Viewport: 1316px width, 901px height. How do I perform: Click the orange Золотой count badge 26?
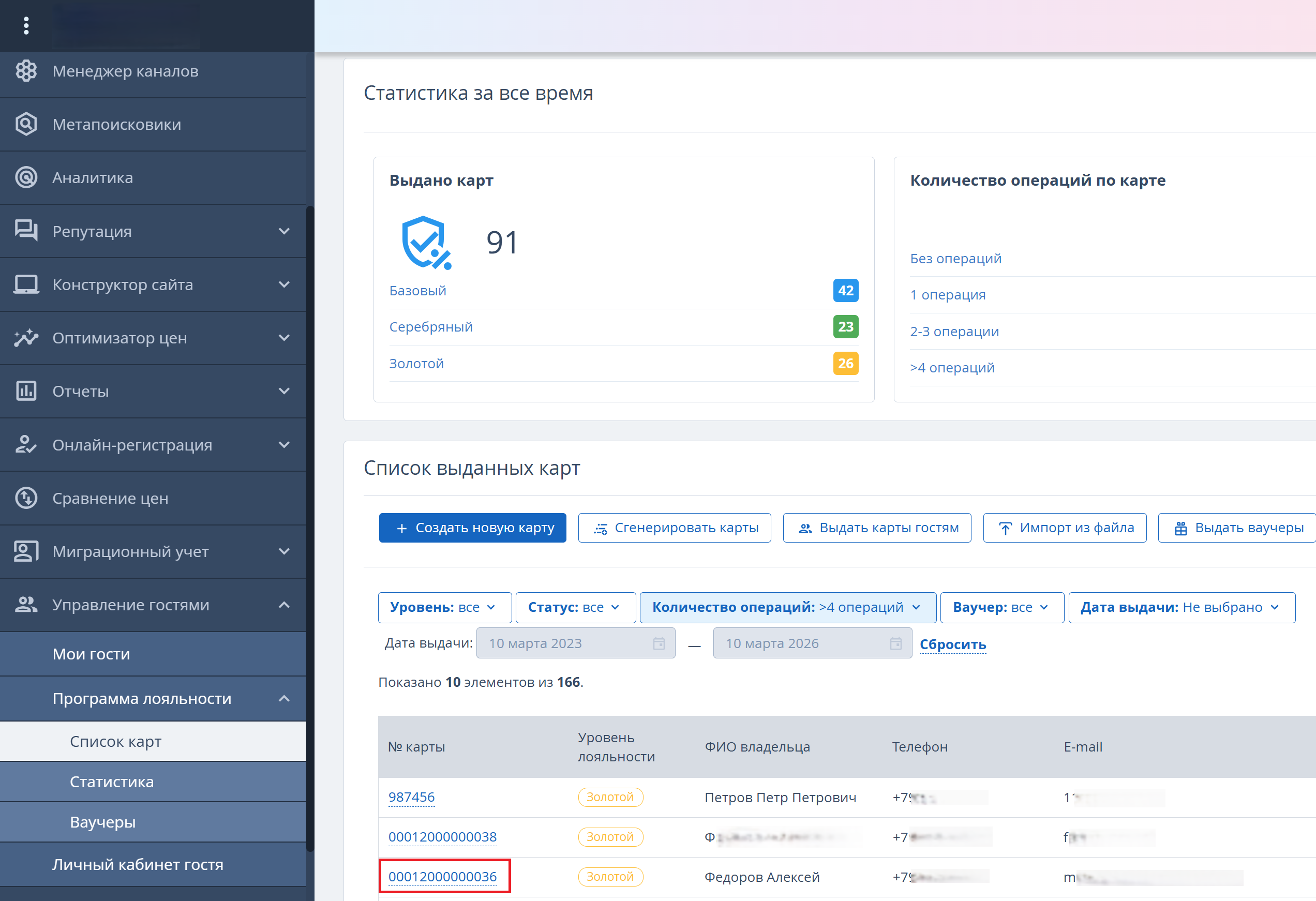pyautogui.click(x=845, y=363)
